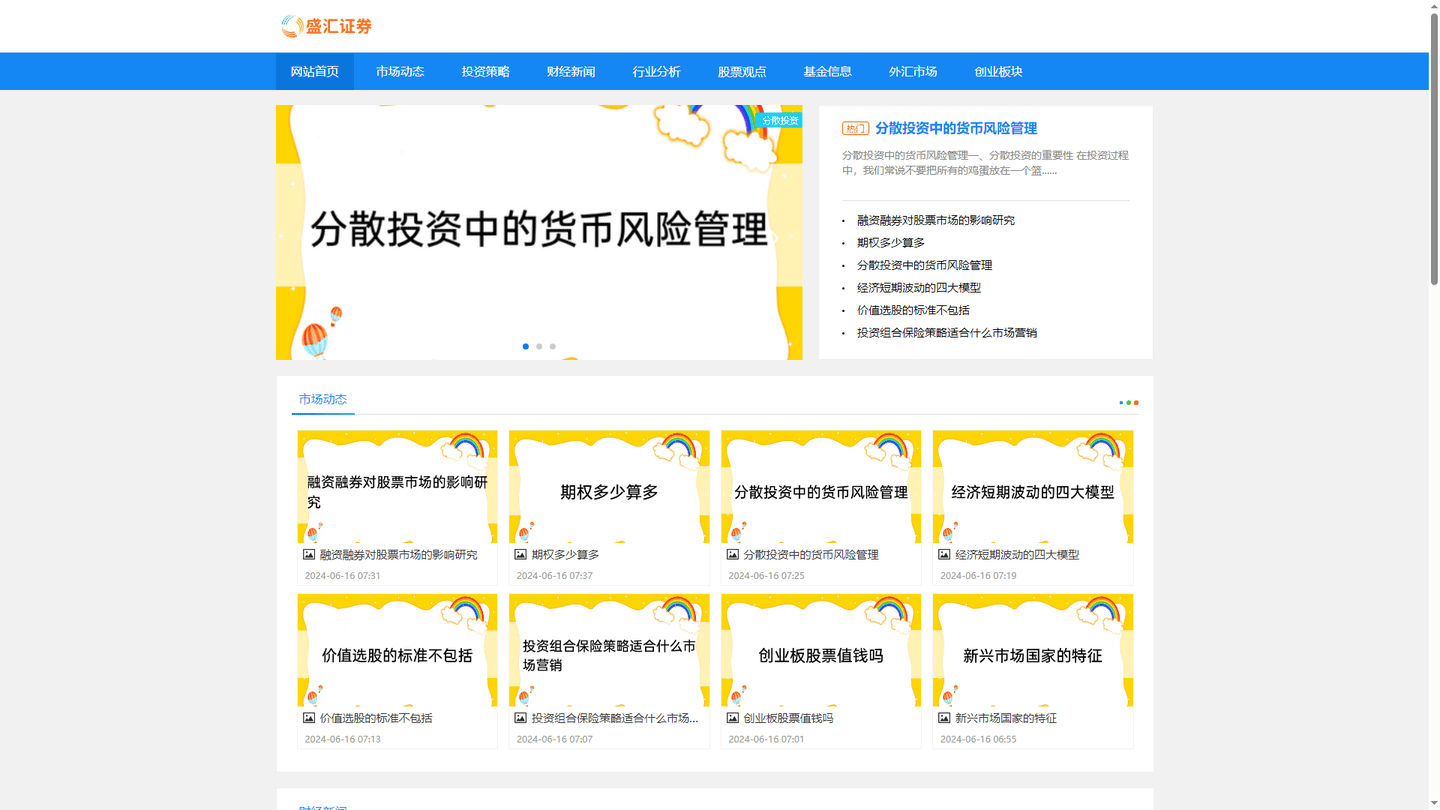Open card title 期权多少算多
The height and width of the screenshot is (810, 1440).
[x=566, y=555]
